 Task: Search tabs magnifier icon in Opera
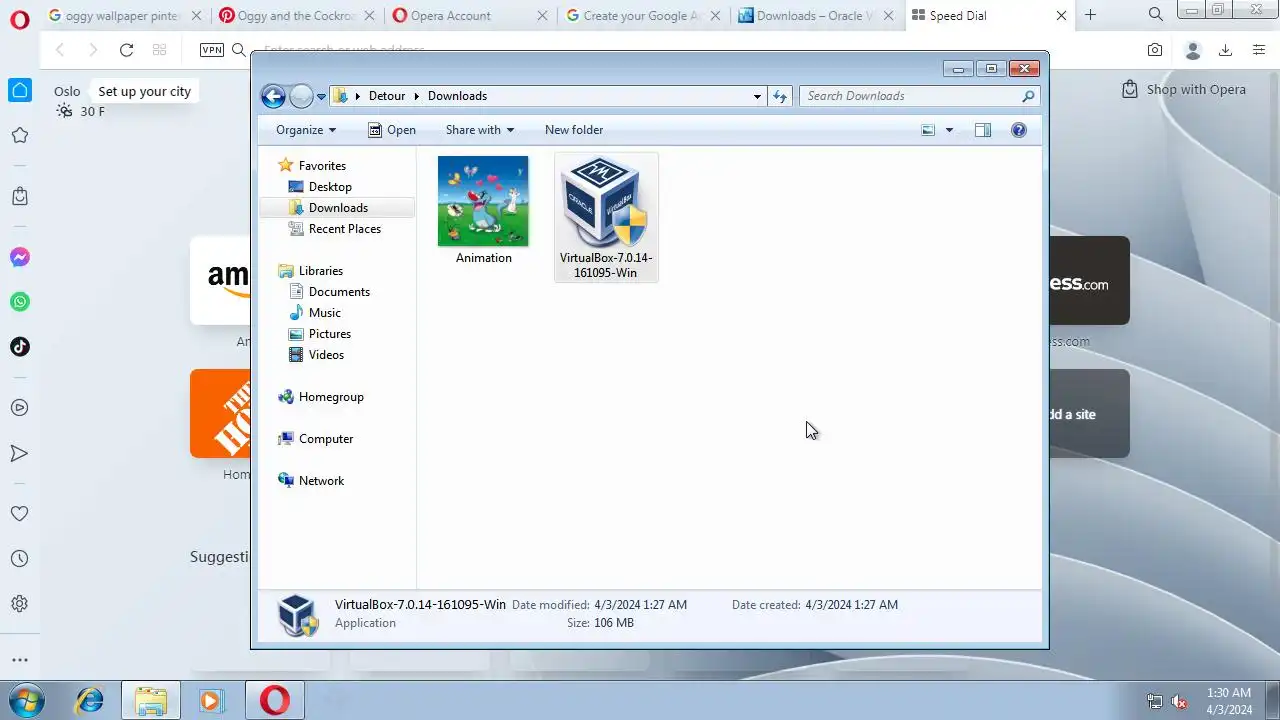(x=1156, y=15)
